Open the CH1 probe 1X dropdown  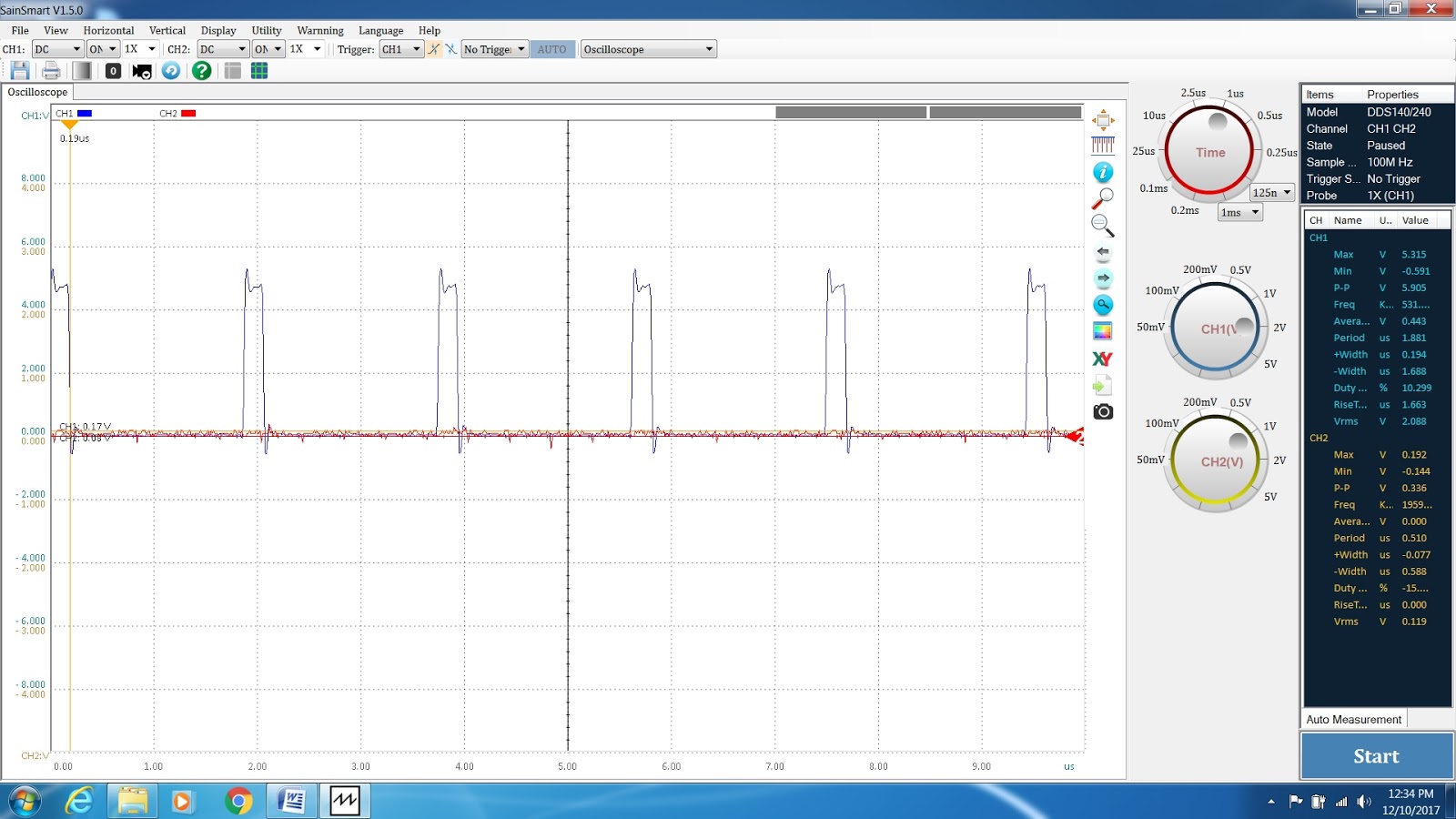point(140,49)
